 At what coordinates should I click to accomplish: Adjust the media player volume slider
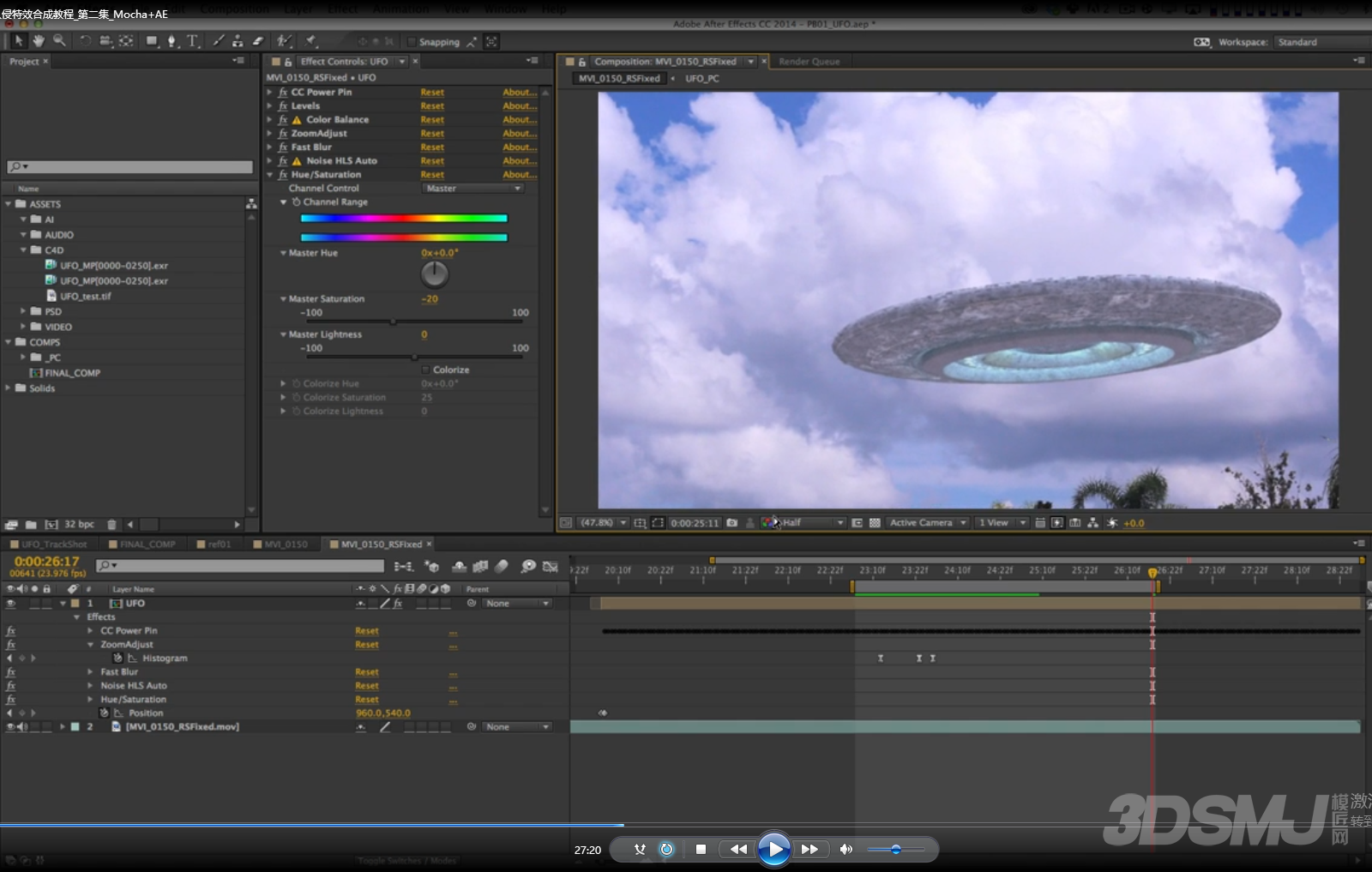point(895,850)
